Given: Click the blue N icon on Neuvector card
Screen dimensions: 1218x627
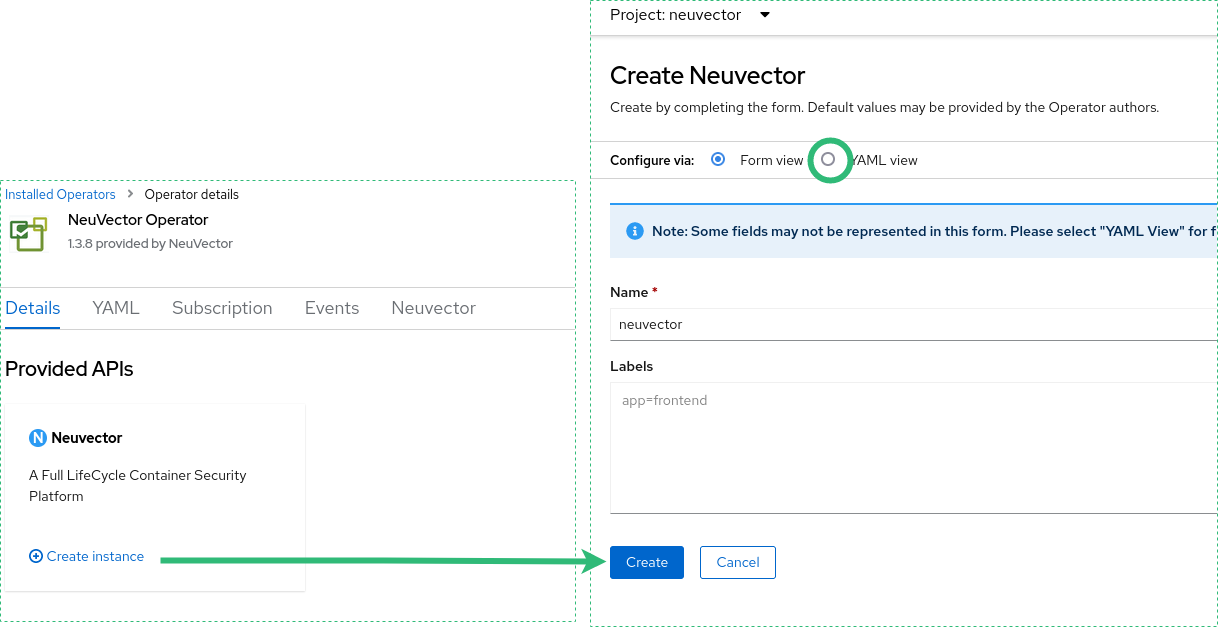Looking at the screenshot, I should tap(38, 438).
